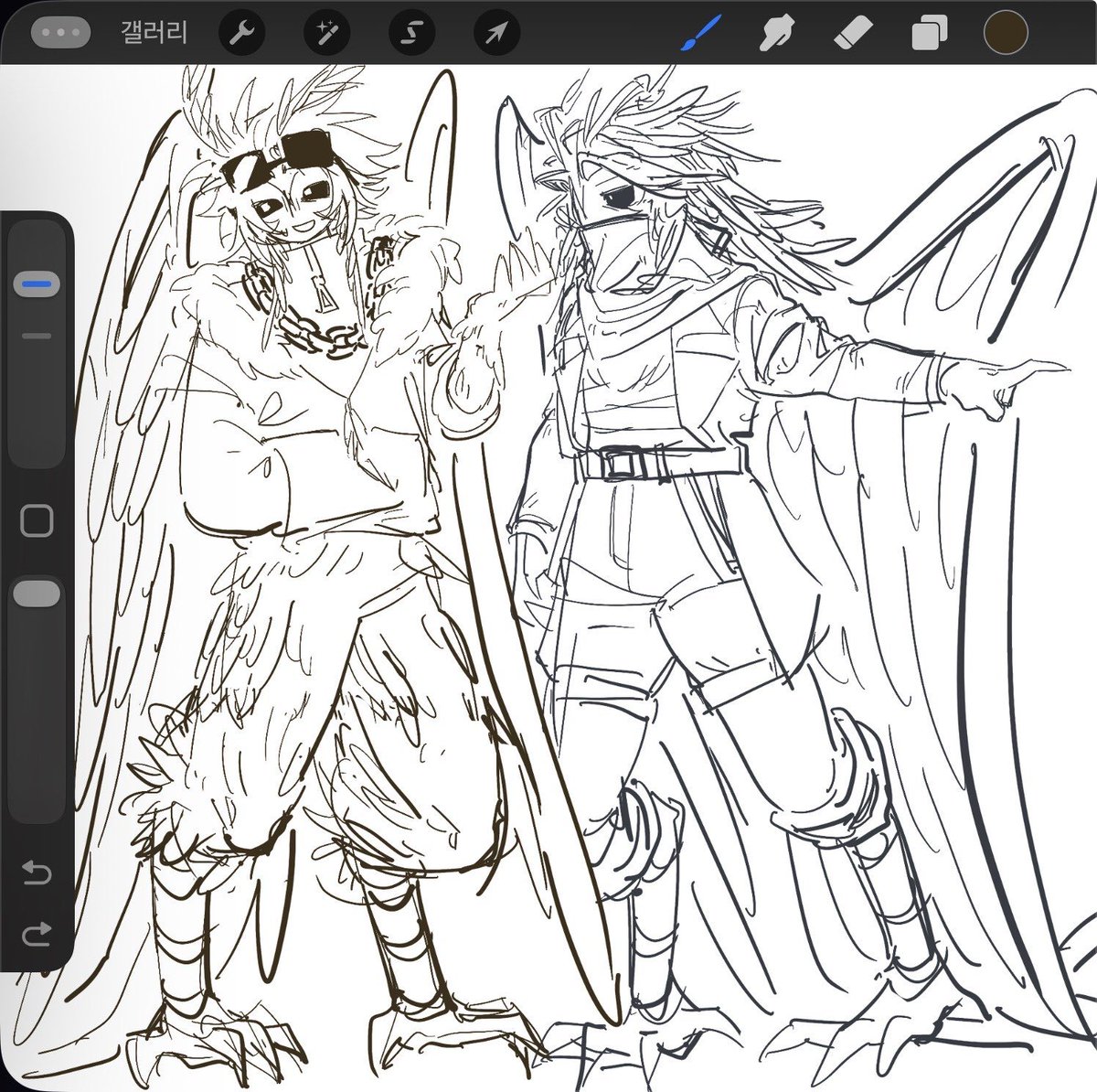Viewport: 1097px width, 1092px height.
Task: Select the Brush tool
Action: [x=701, y=34]
